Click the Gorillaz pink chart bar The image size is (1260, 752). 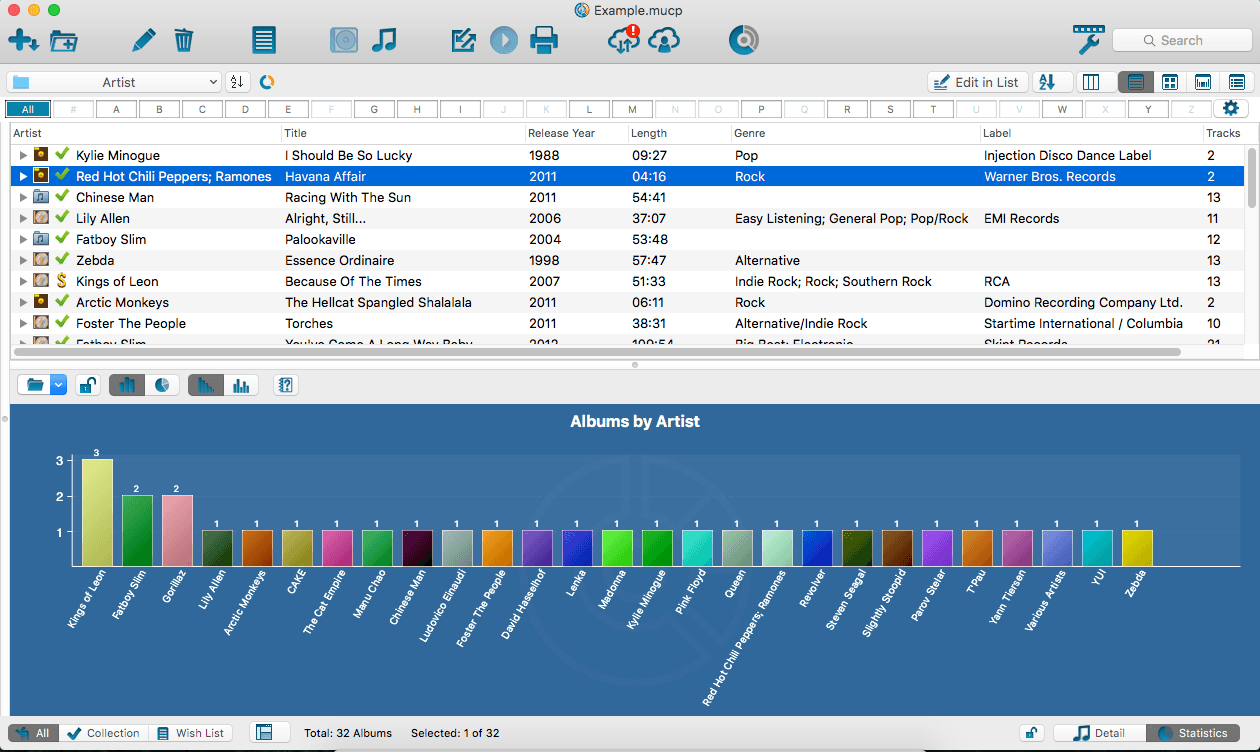[x=177, y=531]
